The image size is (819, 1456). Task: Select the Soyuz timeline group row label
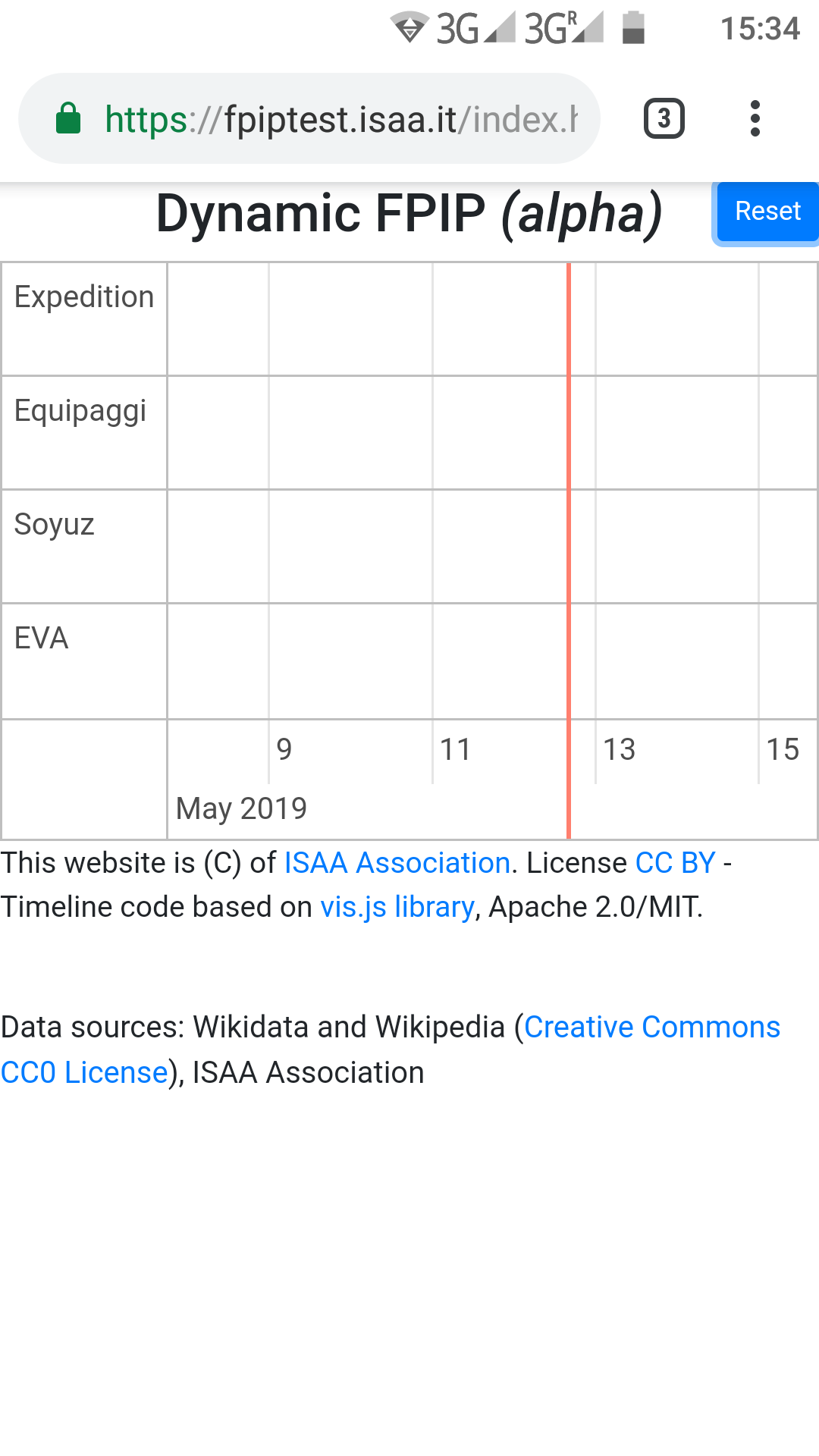[x=55, y=525]
